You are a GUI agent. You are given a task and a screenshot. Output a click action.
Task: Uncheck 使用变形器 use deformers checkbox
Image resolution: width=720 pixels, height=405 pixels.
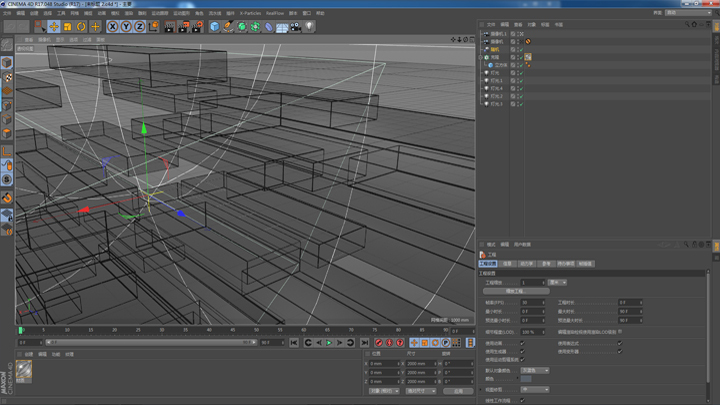click(620, 352)
